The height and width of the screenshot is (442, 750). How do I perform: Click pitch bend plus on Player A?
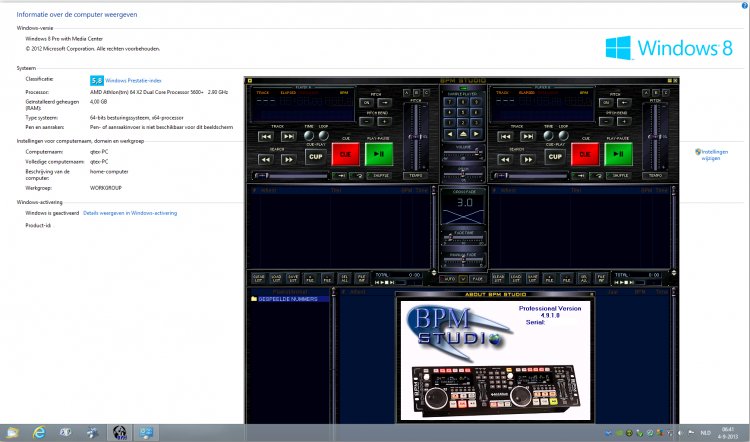[385, 122]
